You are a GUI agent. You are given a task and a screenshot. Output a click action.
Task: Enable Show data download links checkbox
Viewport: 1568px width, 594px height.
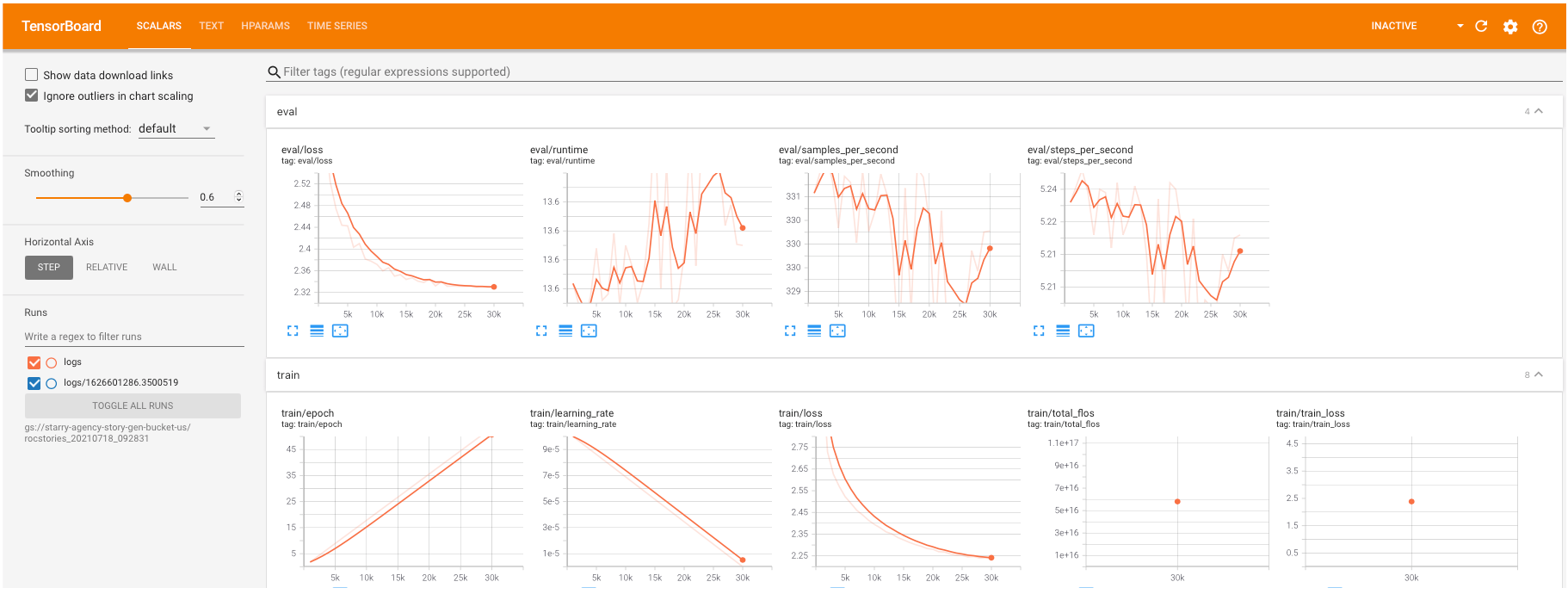(32, 75)
